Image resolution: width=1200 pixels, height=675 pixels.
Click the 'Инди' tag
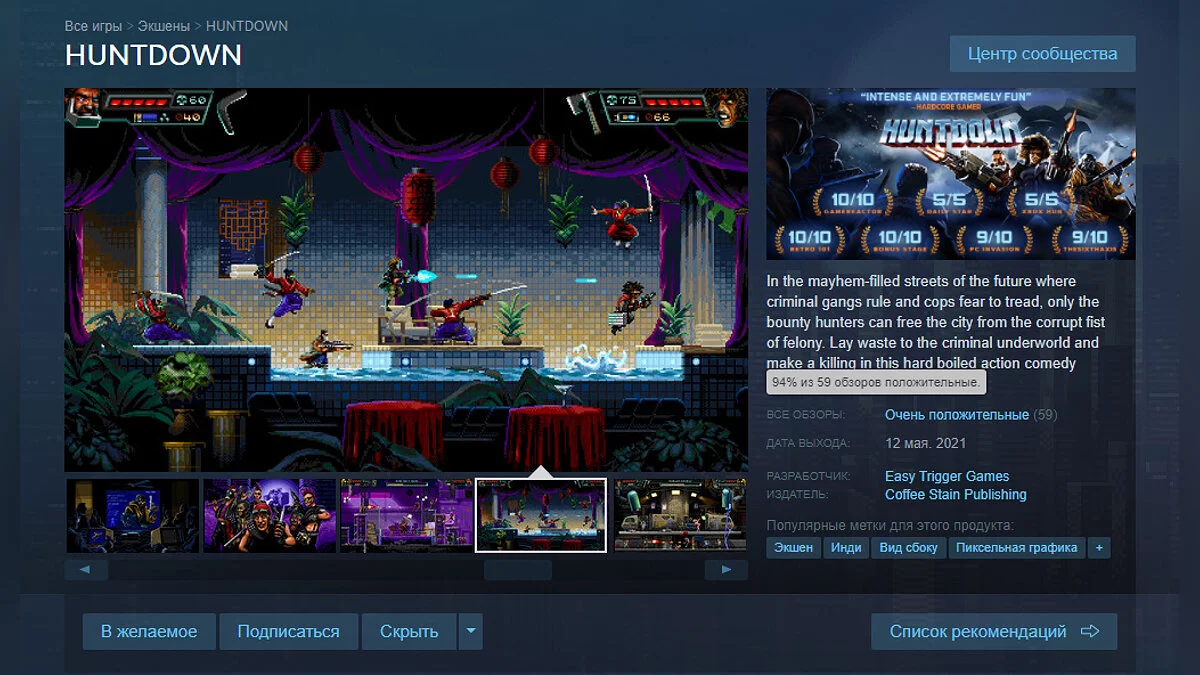click(846, 548)
